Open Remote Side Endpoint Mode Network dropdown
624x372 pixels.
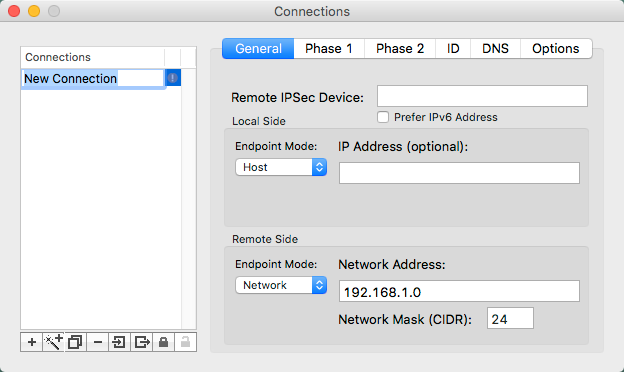click(x=281, y=285)
